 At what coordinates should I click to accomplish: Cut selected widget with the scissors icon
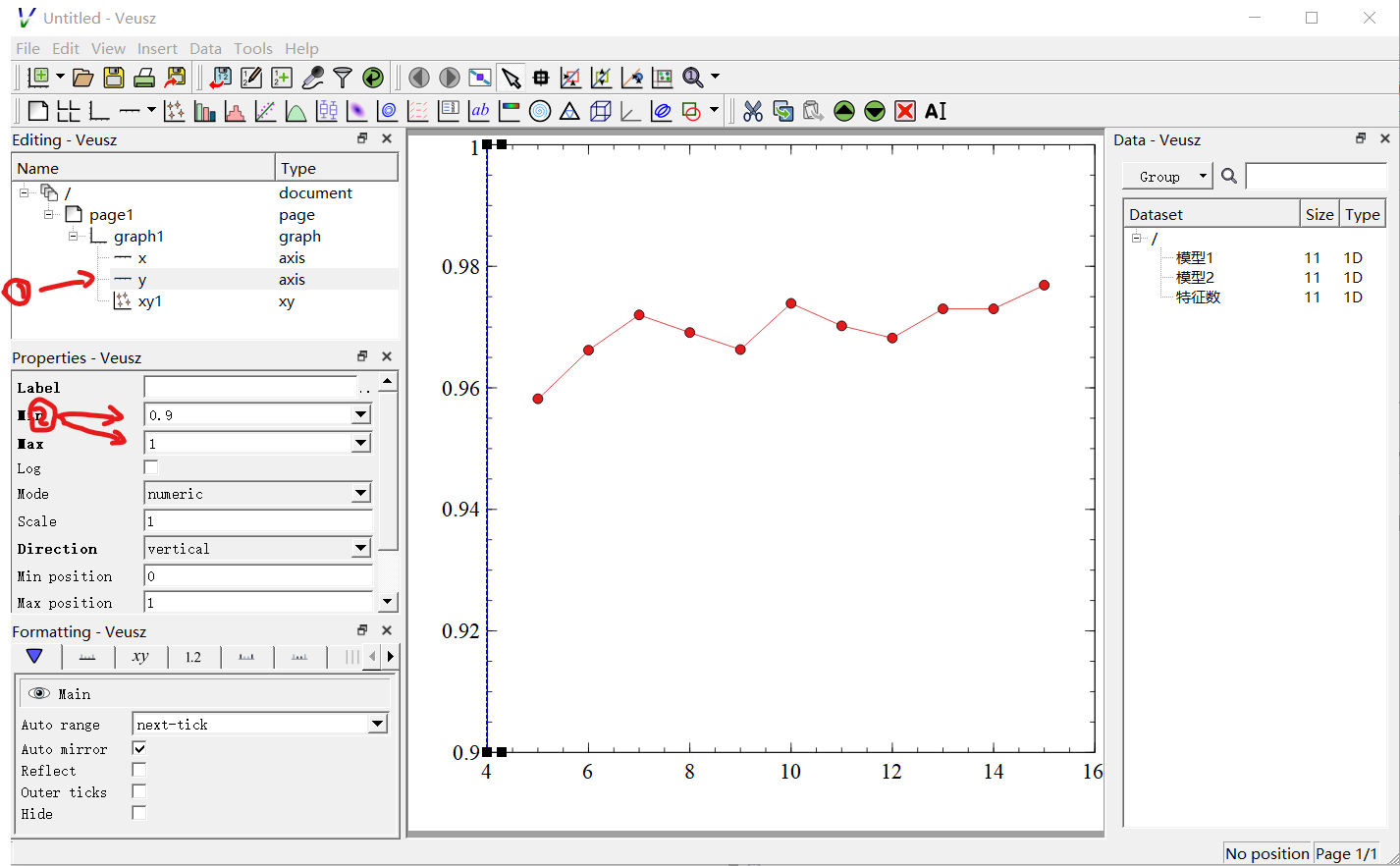753,111
